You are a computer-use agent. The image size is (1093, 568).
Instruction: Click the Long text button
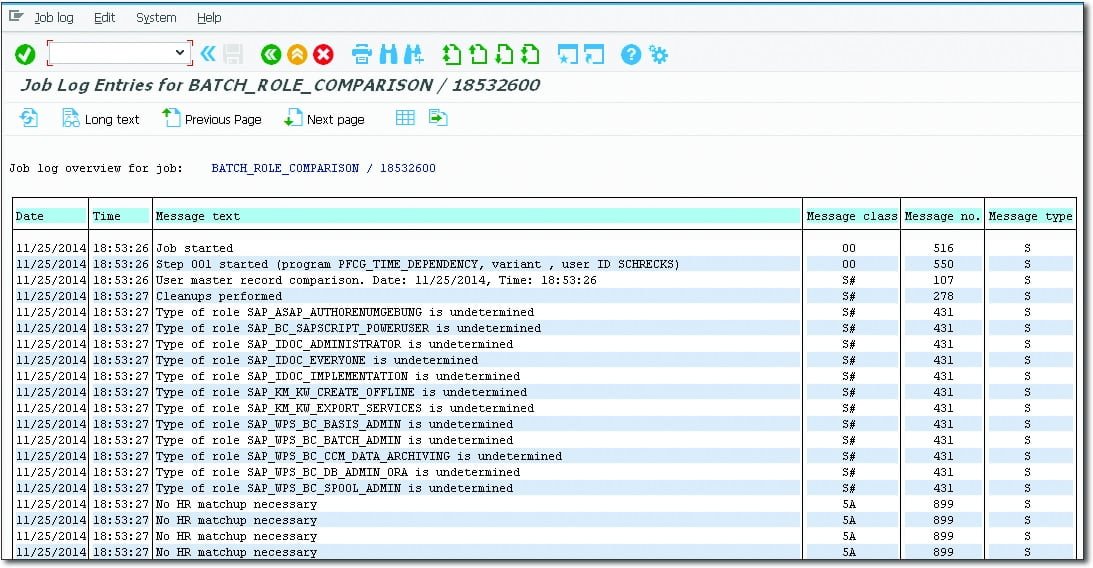(101, 119)
